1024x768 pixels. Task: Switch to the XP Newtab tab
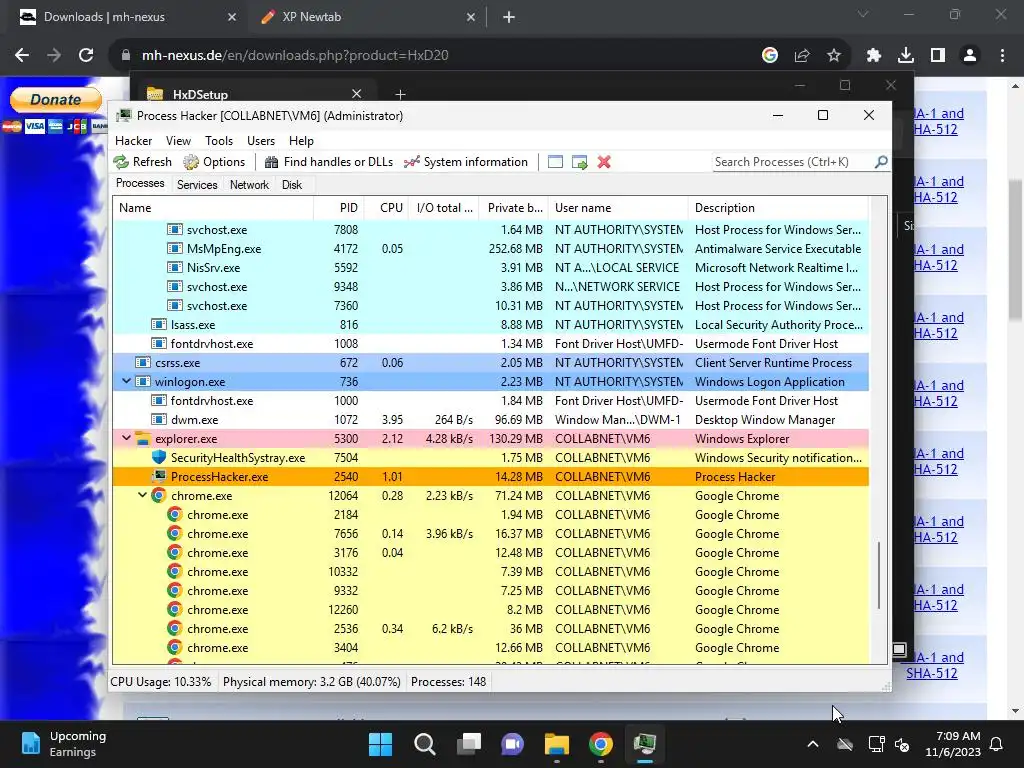(x=369, y=17)
